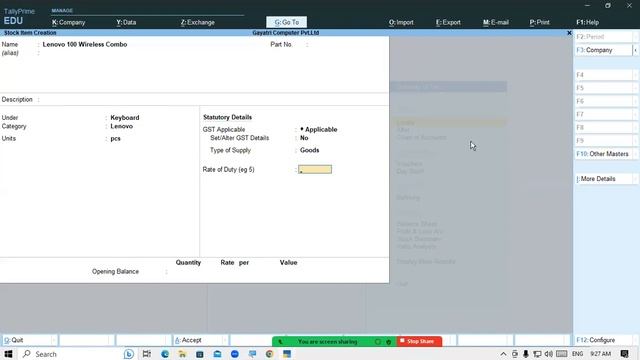Viewport: 640px width, 360px height.
Task: Open File Explorer from the taskbar
Action: pyautogui.click(x=182, y=354)
